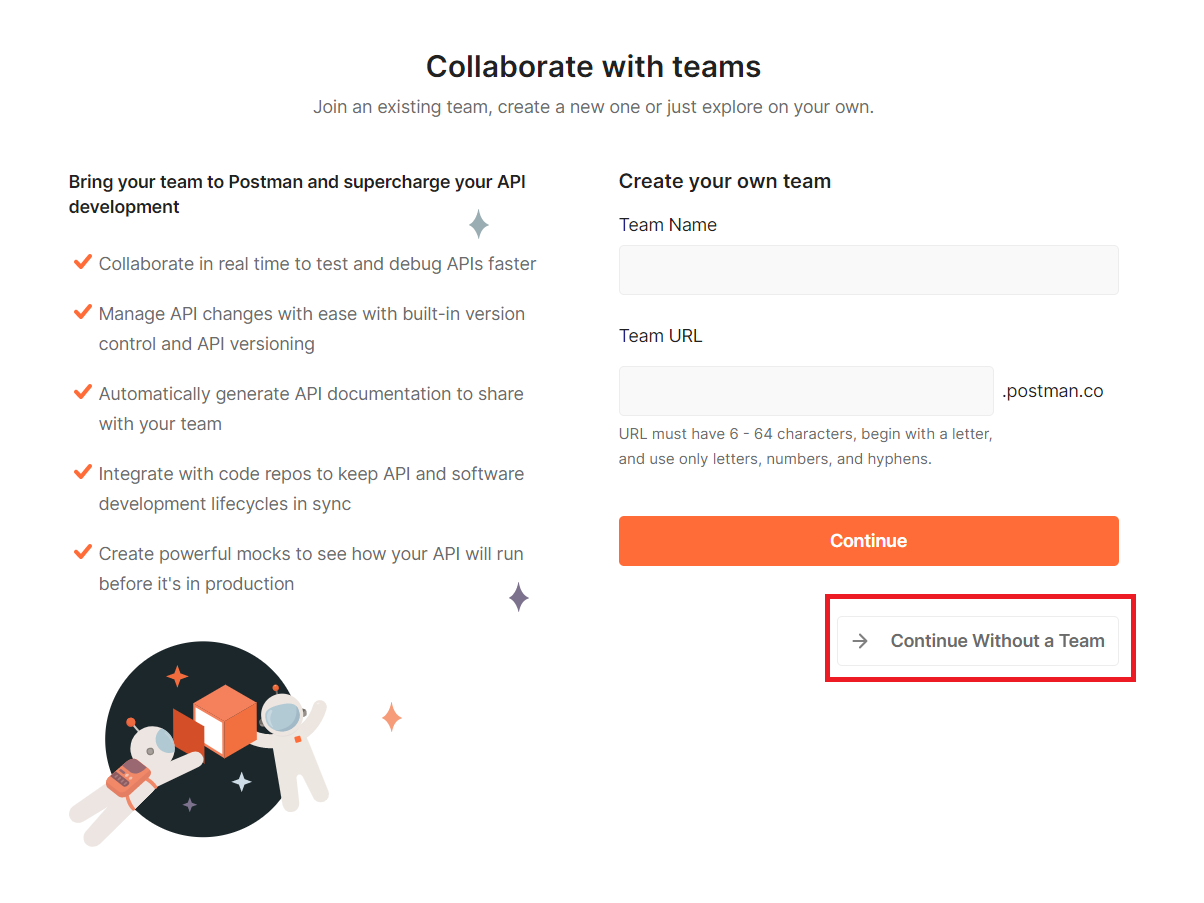Viewport: 1204px width, 903px height.
Task: Click the purple sparkle star below the checklist
Action: point(518,597)
